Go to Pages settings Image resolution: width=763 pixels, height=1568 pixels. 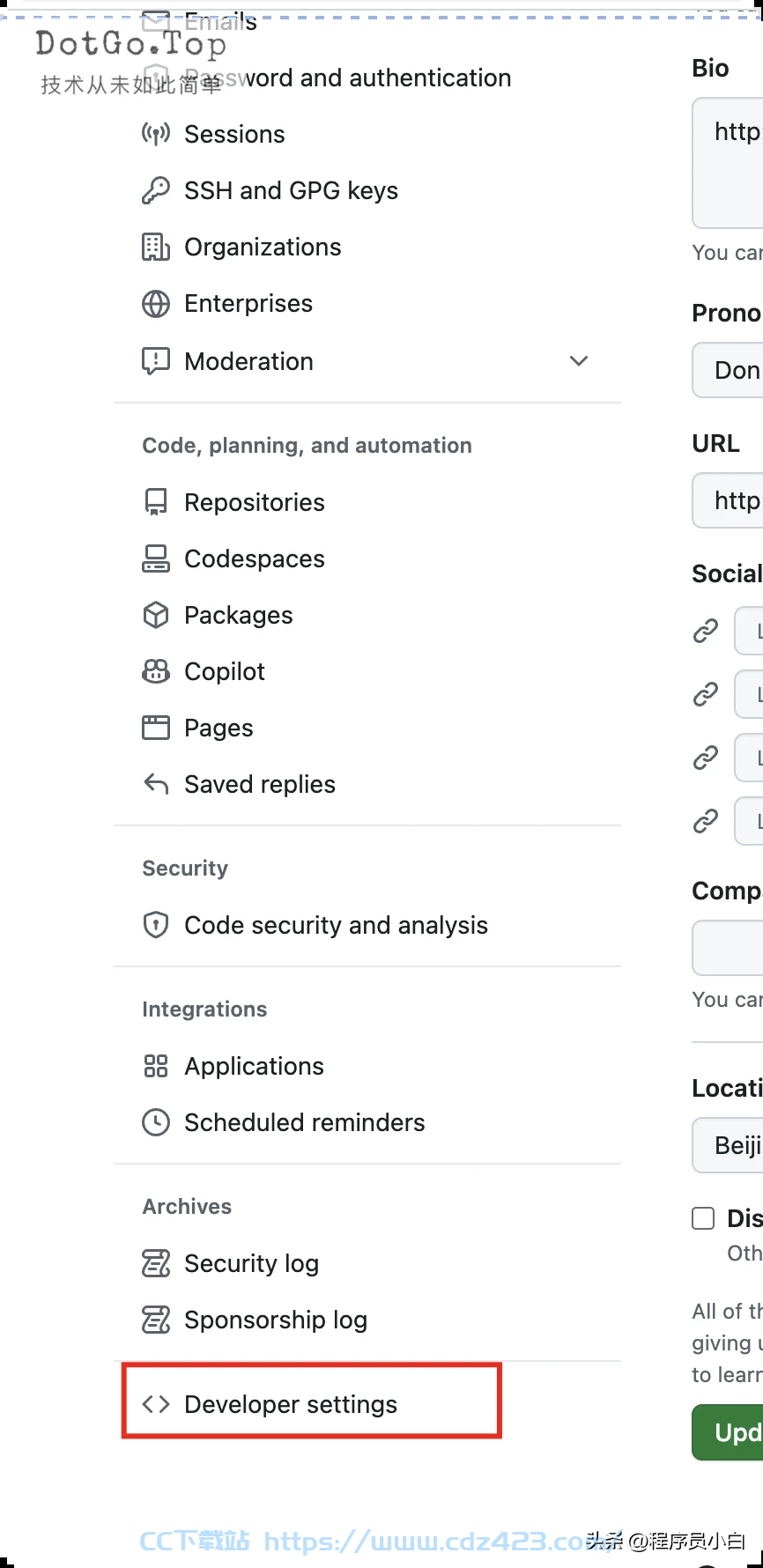point(219,728)
